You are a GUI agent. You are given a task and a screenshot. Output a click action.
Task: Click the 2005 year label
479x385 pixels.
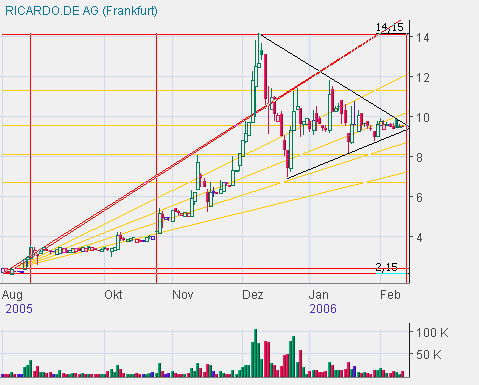tap(19, 309)
